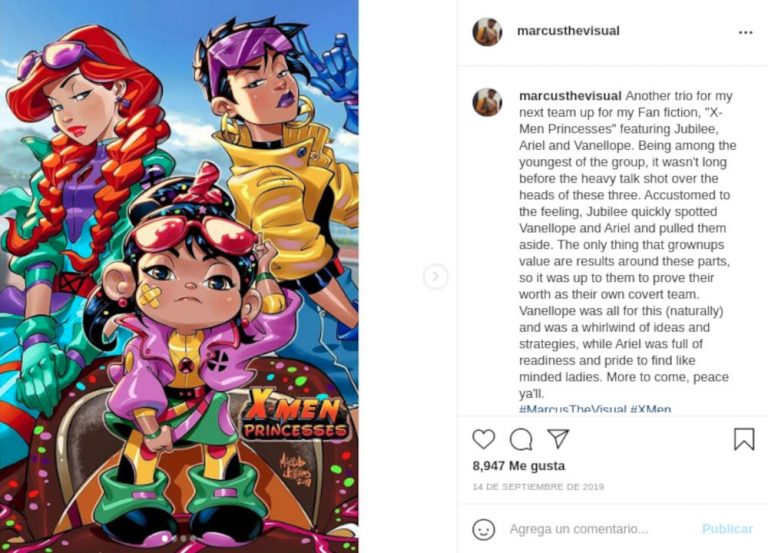Open emoji picker smiley icon
768x553 pixels.
(x=483, y=529)
